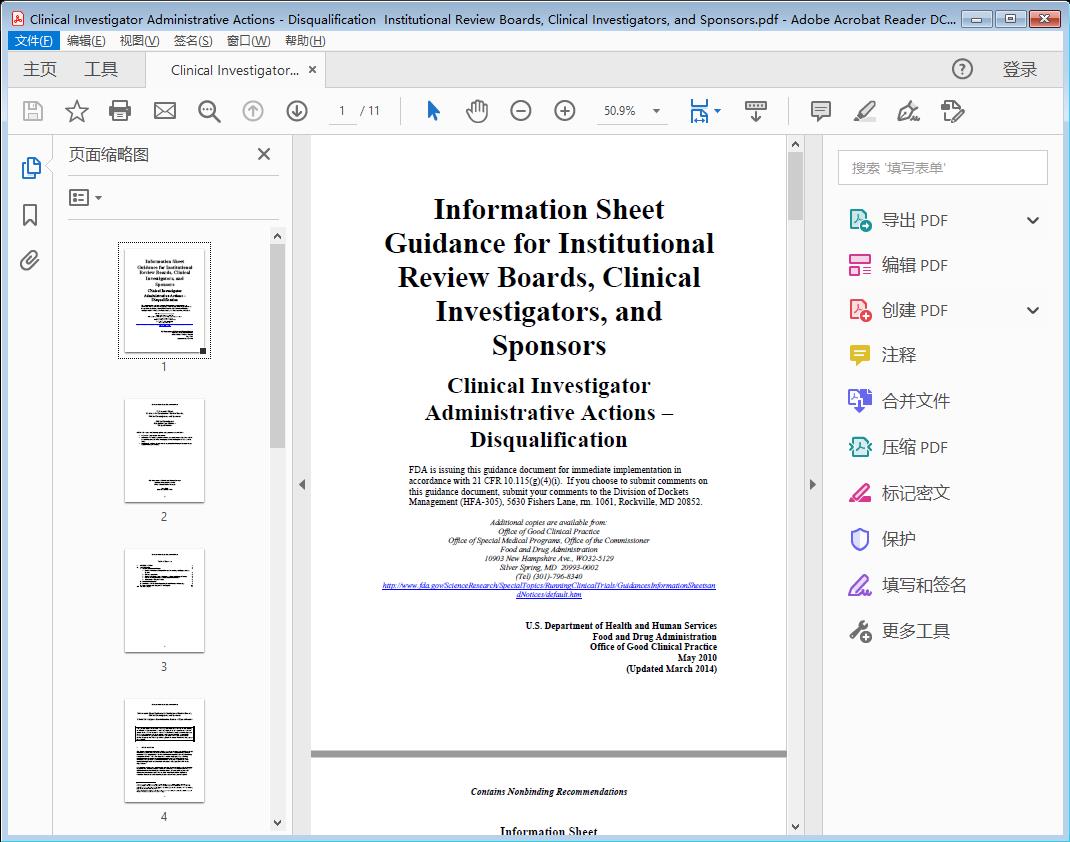The height and width of the screenshot is (842, 1070).
Task: Select the Highlight text tool
Action: 864,111
